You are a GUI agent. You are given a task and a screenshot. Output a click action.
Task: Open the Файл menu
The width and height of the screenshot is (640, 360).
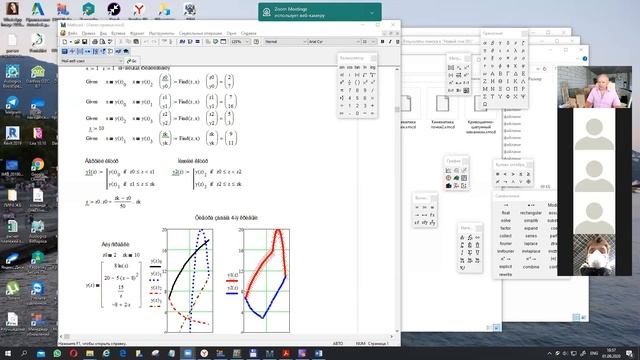coord(73,33)
